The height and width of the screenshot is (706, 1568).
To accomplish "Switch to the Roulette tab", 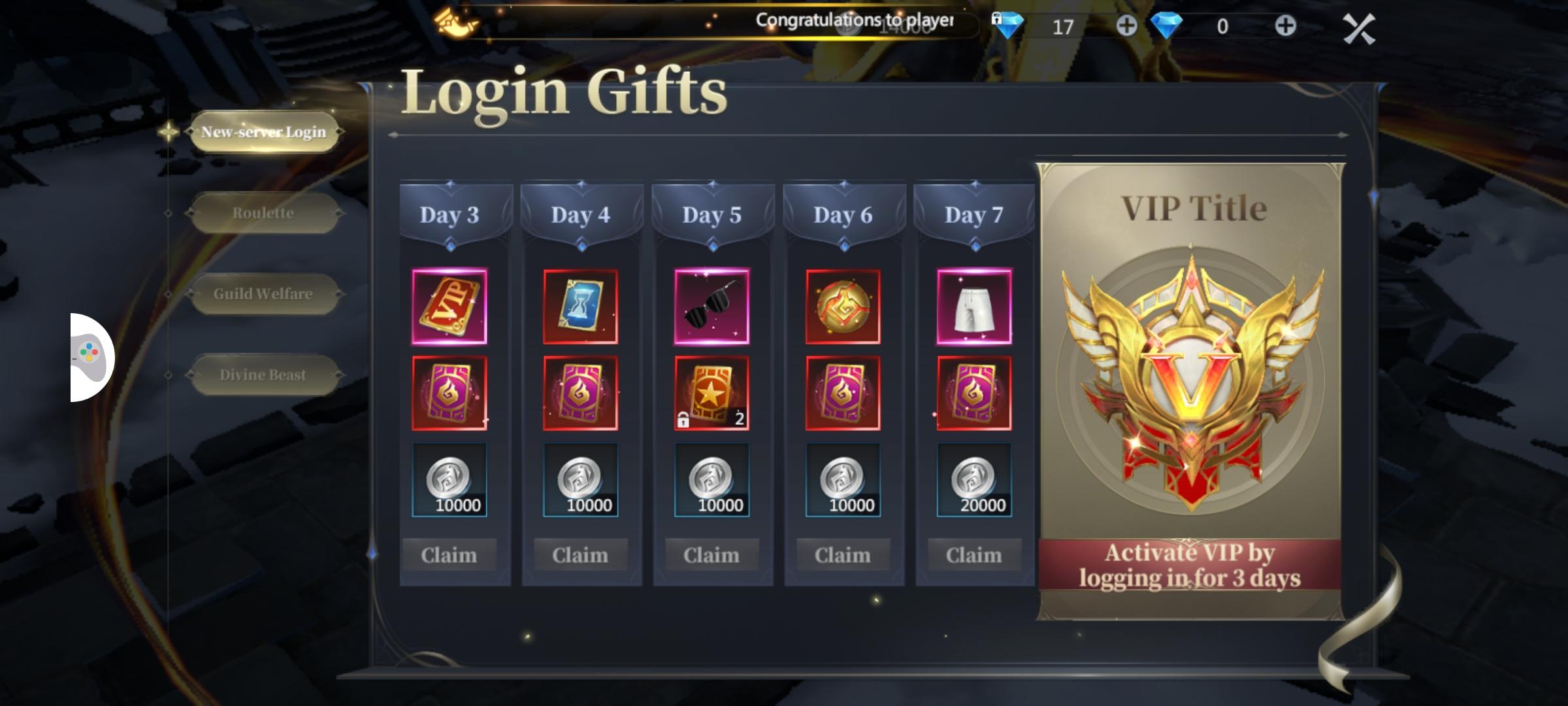I will [263, 213].
